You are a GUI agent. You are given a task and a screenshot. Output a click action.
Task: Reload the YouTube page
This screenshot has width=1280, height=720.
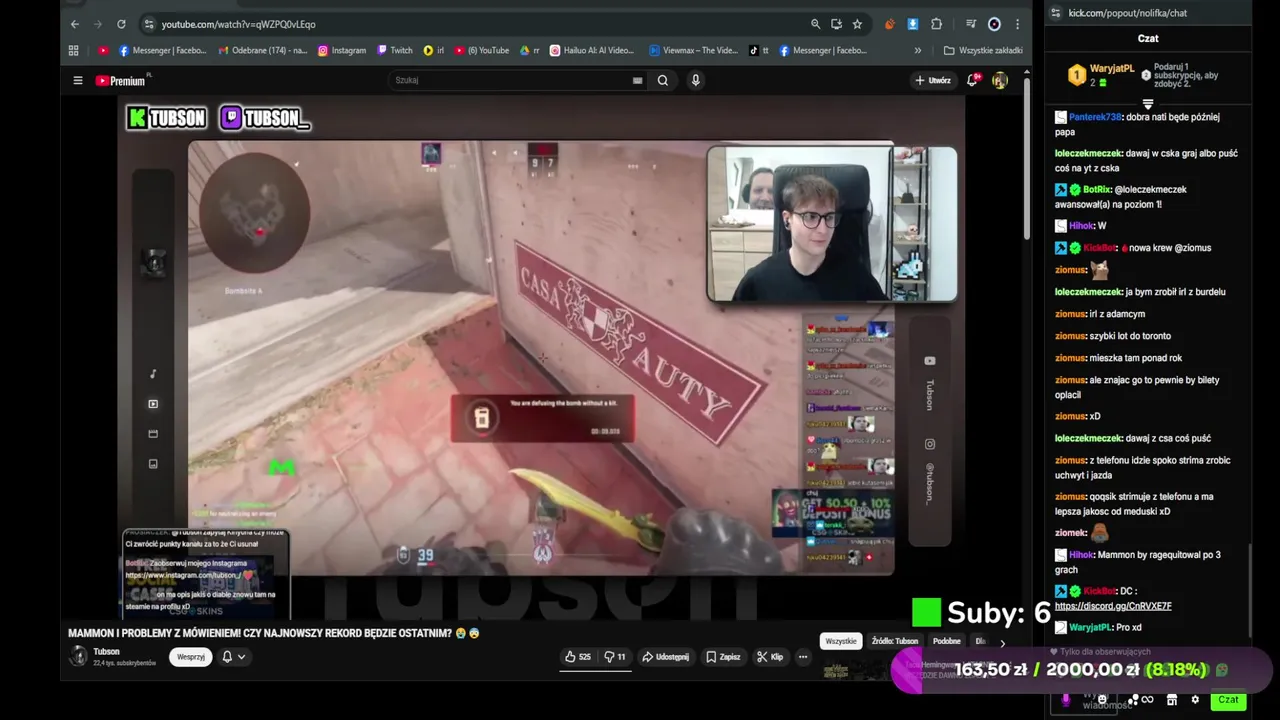click(x=121, y=24)
